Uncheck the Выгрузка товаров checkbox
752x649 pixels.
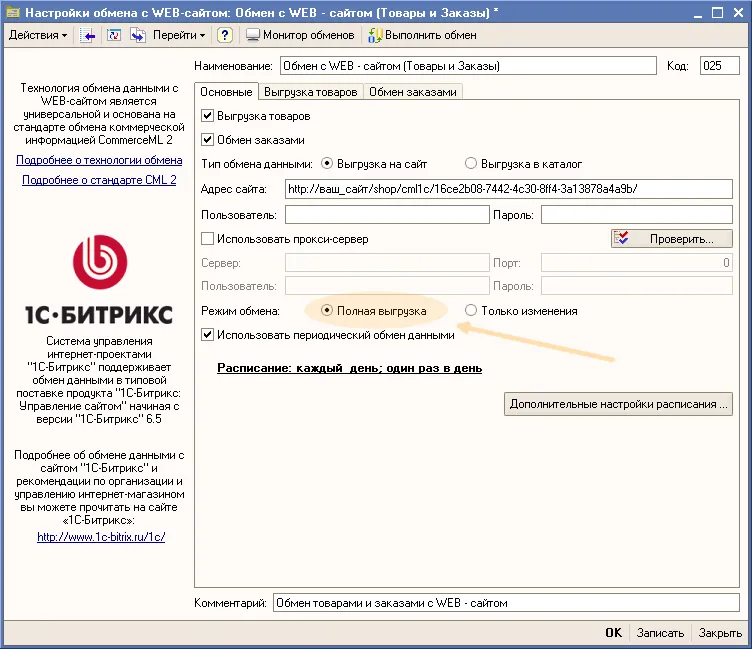[208, 116]
